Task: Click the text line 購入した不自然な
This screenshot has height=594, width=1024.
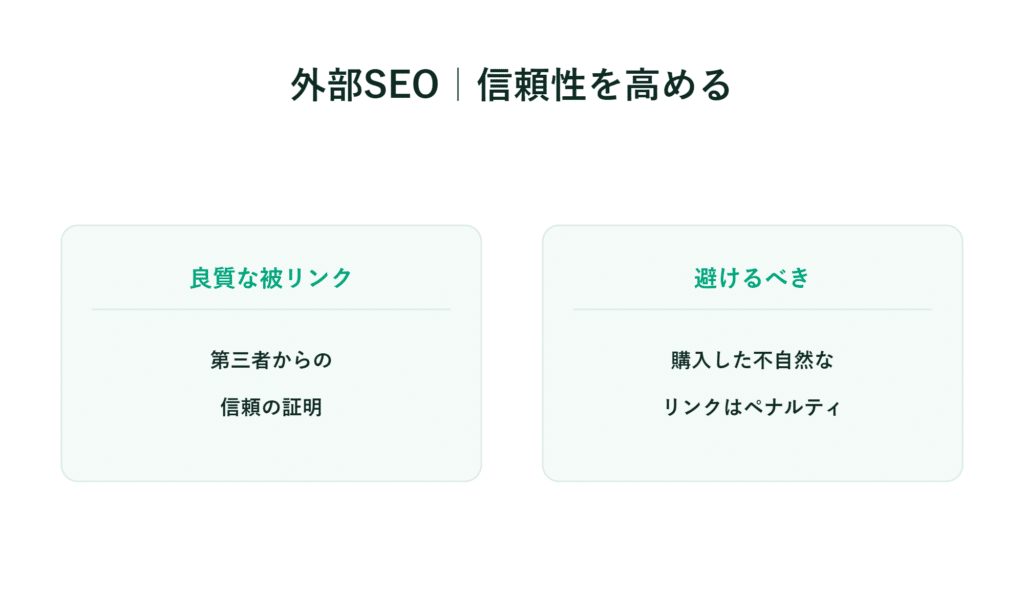Action: tap(752, 360)
